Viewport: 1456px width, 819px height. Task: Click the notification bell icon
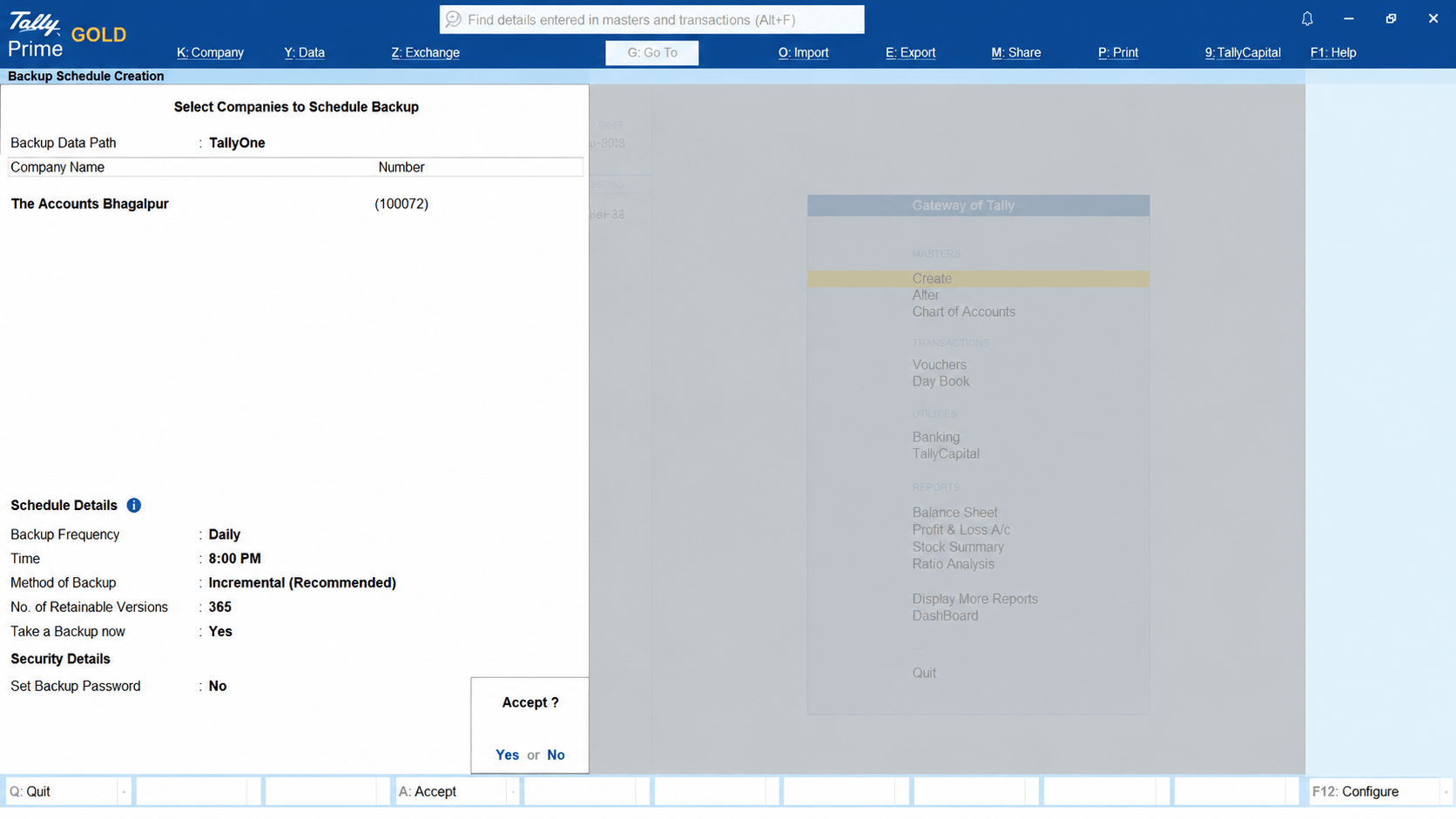[x=1307, y=18]
